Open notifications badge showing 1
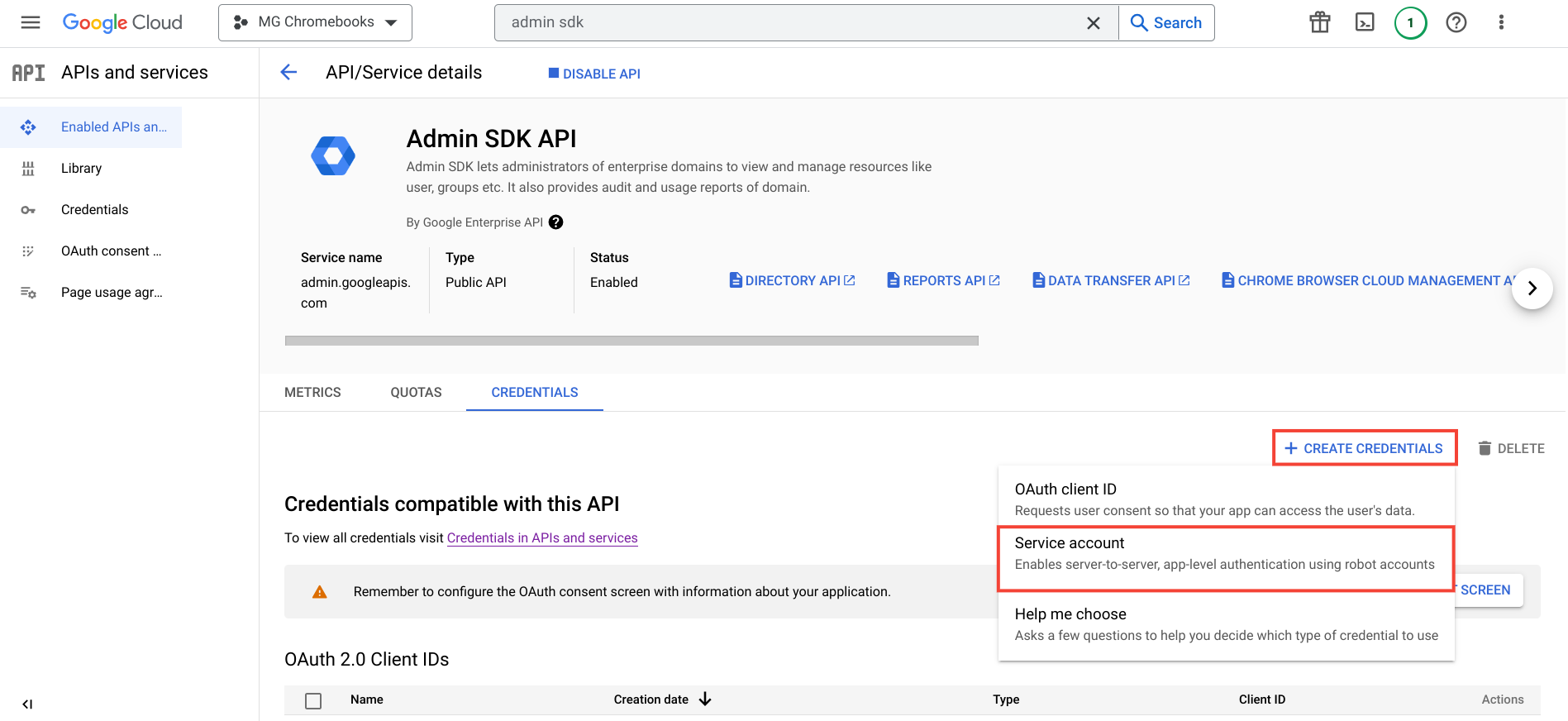 1410,22
